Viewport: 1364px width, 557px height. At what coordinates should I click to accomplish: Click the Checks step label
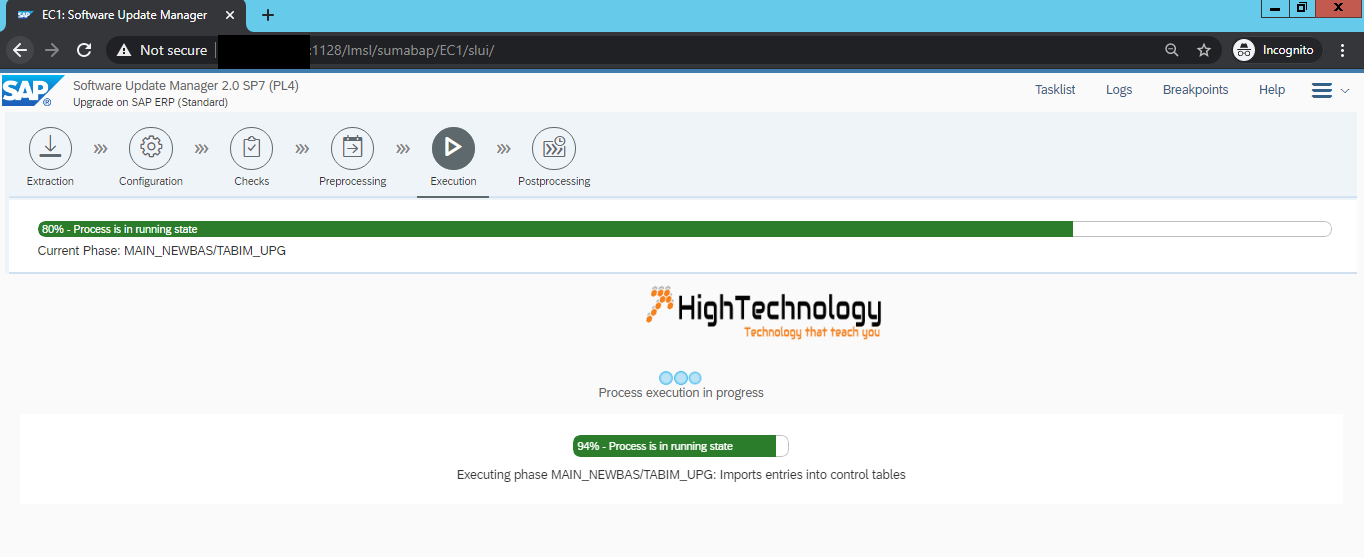(252, 181)
